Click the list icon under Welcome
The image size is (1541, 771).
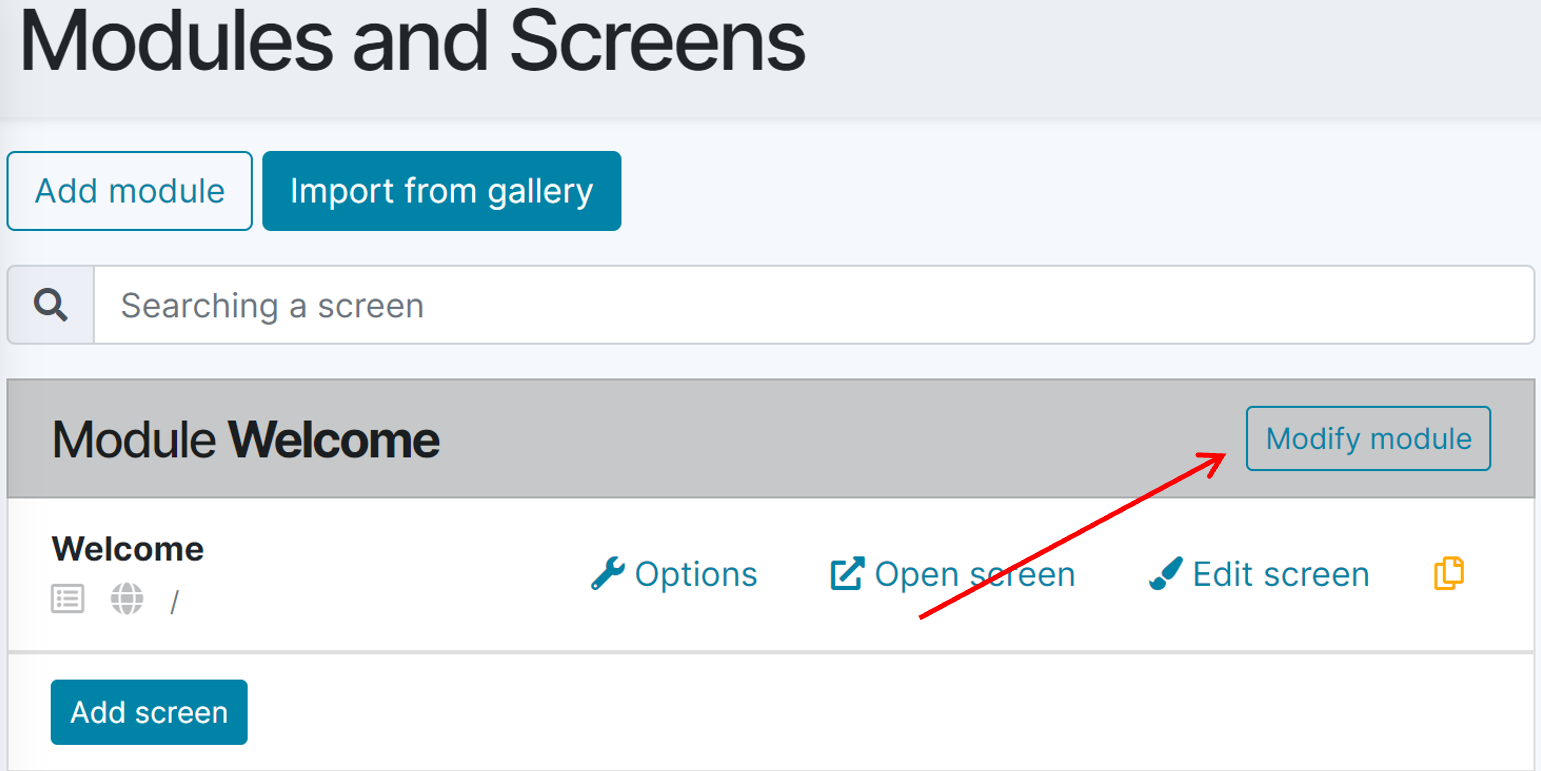click(x=68, y=599)
